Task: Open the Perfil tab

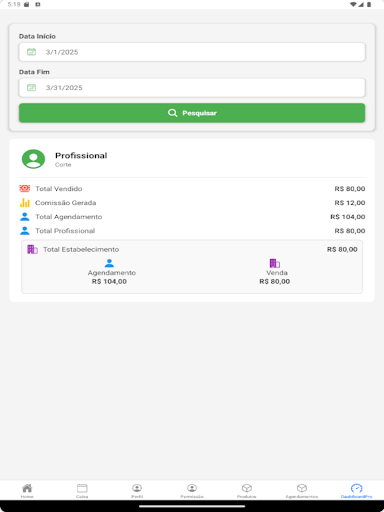Action: pyautogui.click(x=137, y=491)
